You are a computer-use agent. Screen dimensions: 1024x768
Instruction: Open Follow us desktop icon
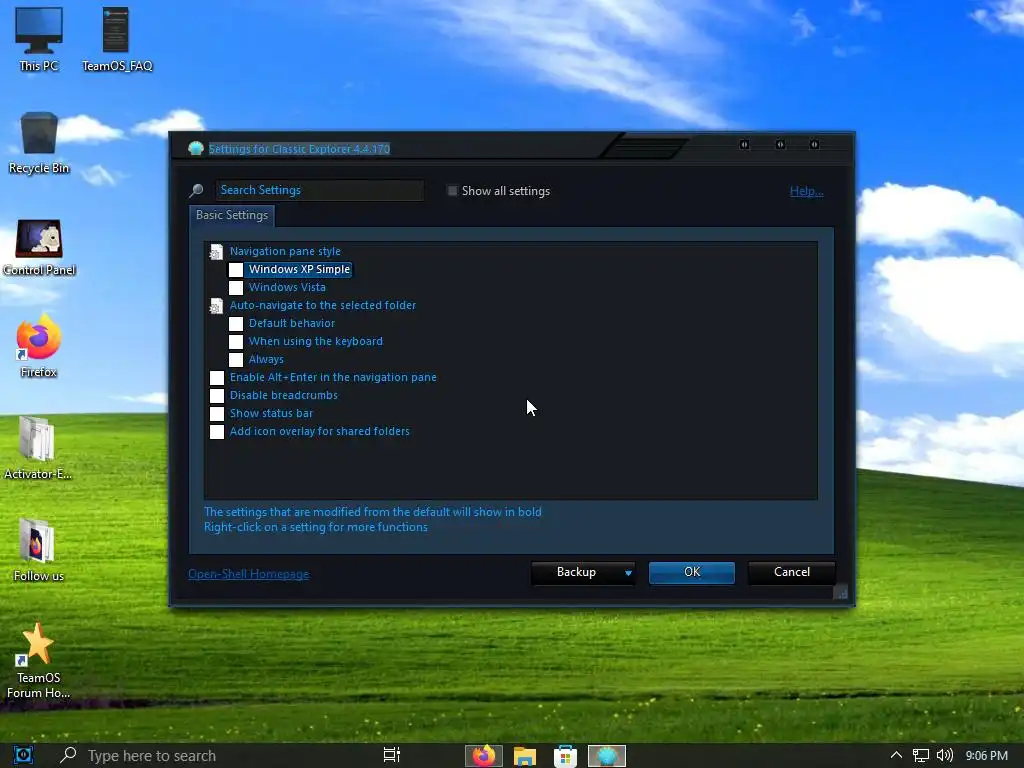38,550
